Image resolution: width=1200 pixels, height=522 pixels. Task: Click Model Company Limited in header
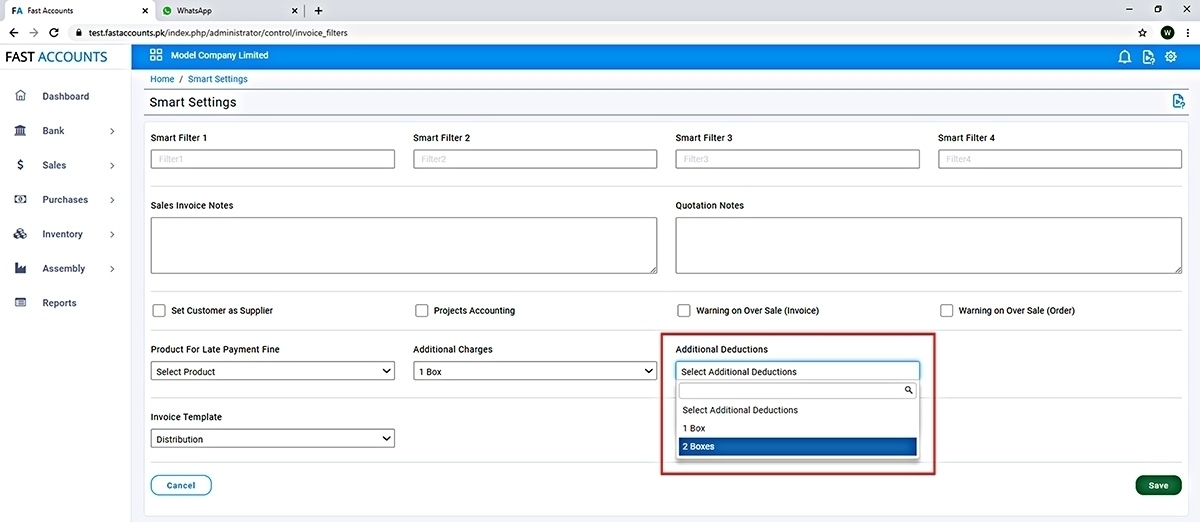coord(220,56)
